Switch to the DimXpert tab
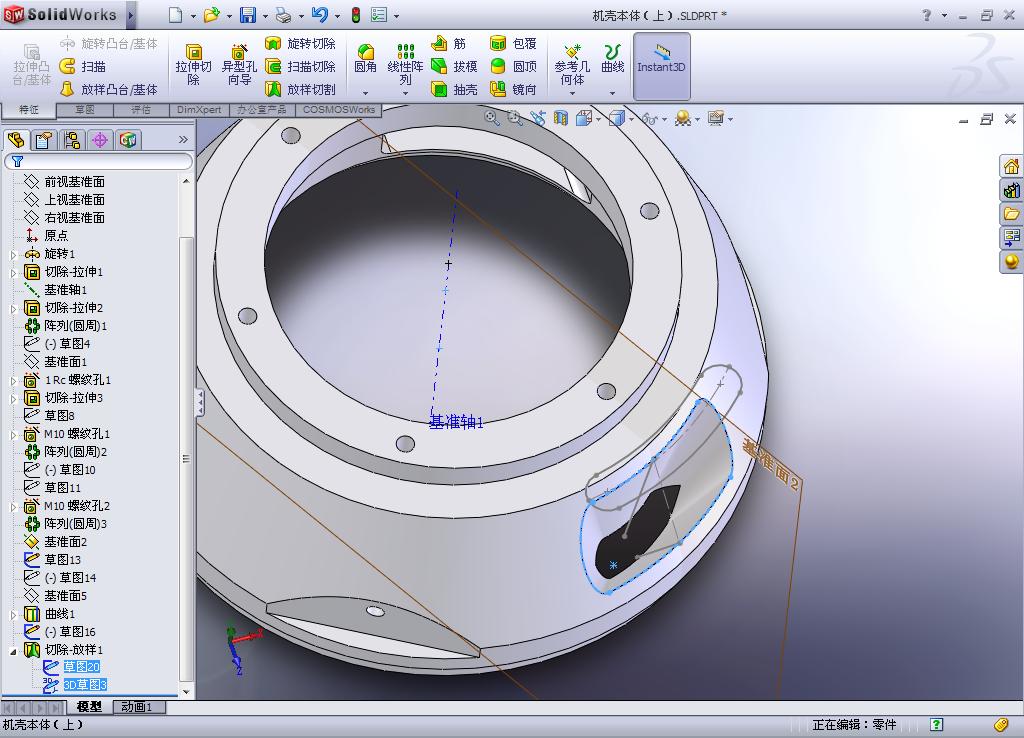The height and width of the screenshot is (738, 1024). pyautogui.click(x=199, y=110)
